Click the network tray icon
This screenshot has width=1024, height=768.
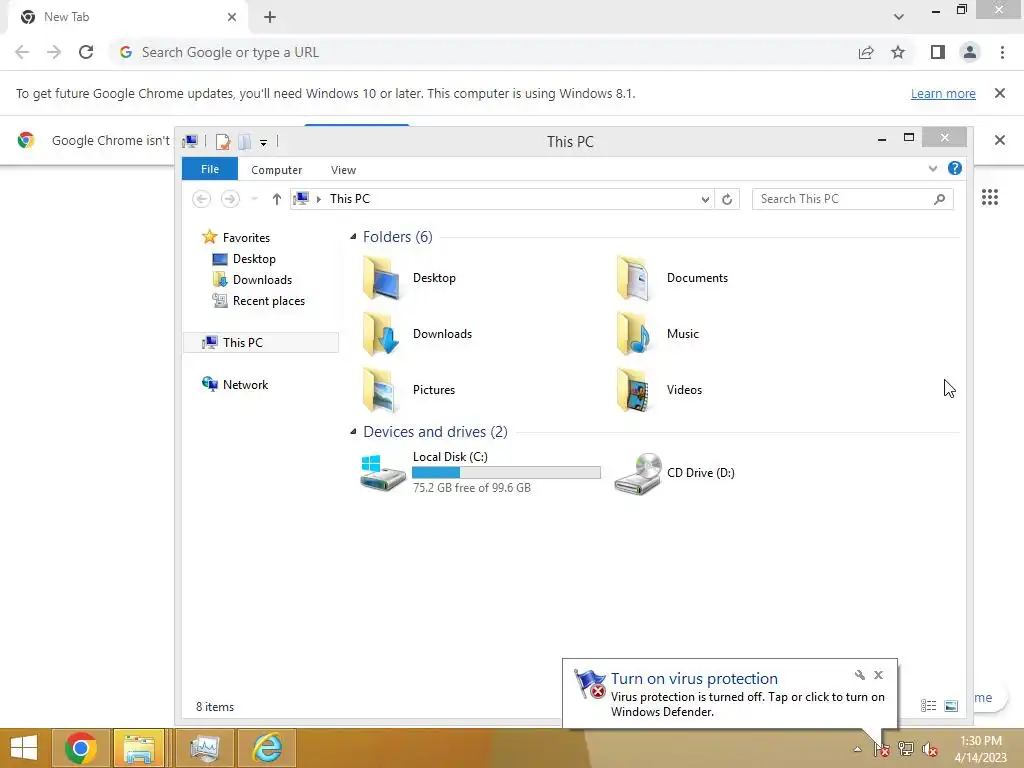(x=906, y=748)
